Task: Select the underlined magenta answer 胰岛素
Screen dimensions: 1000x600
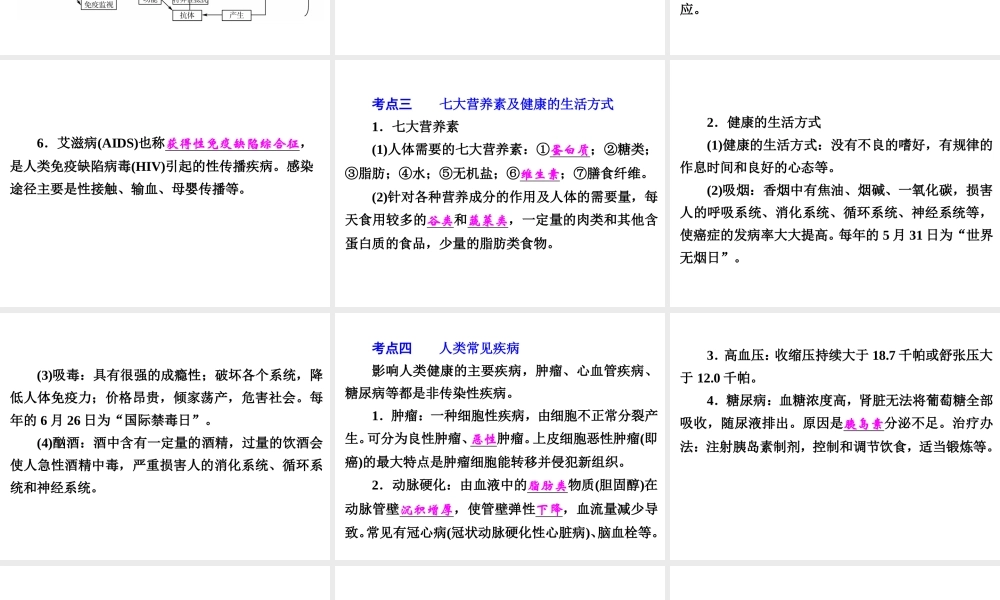Action: (864, 424)
